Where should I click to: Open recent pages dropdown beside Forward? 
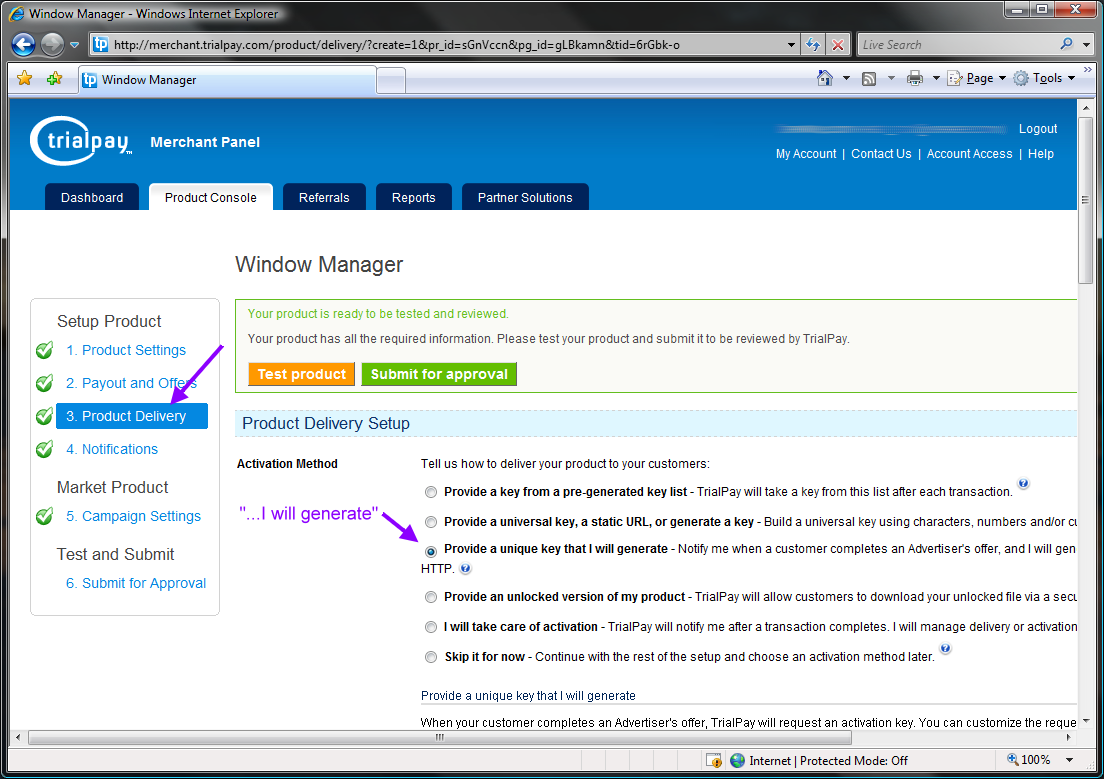[x=74, y=45]
